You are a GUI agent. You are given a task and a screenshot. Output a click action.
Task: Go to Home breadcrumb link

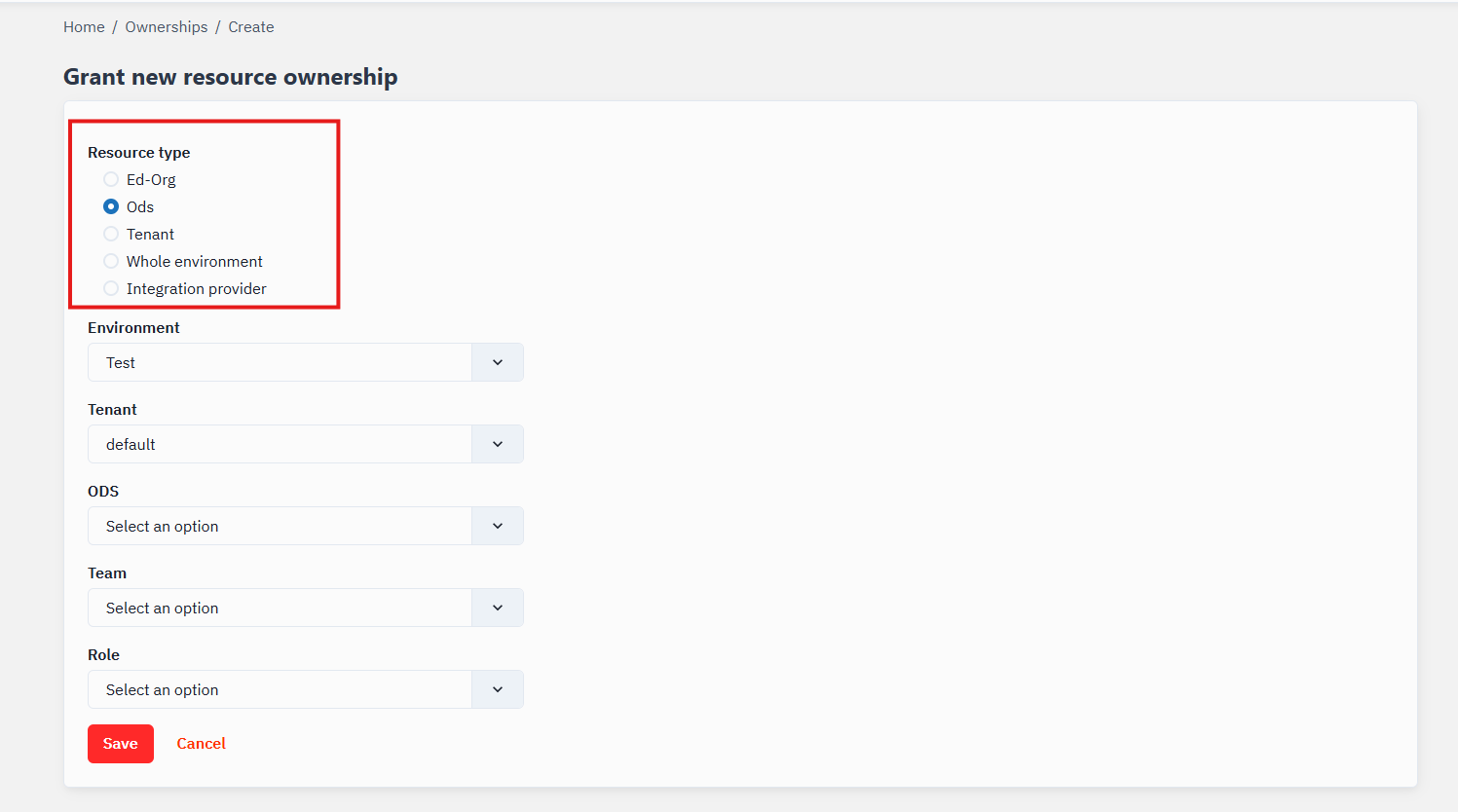[x=84, y=27]
